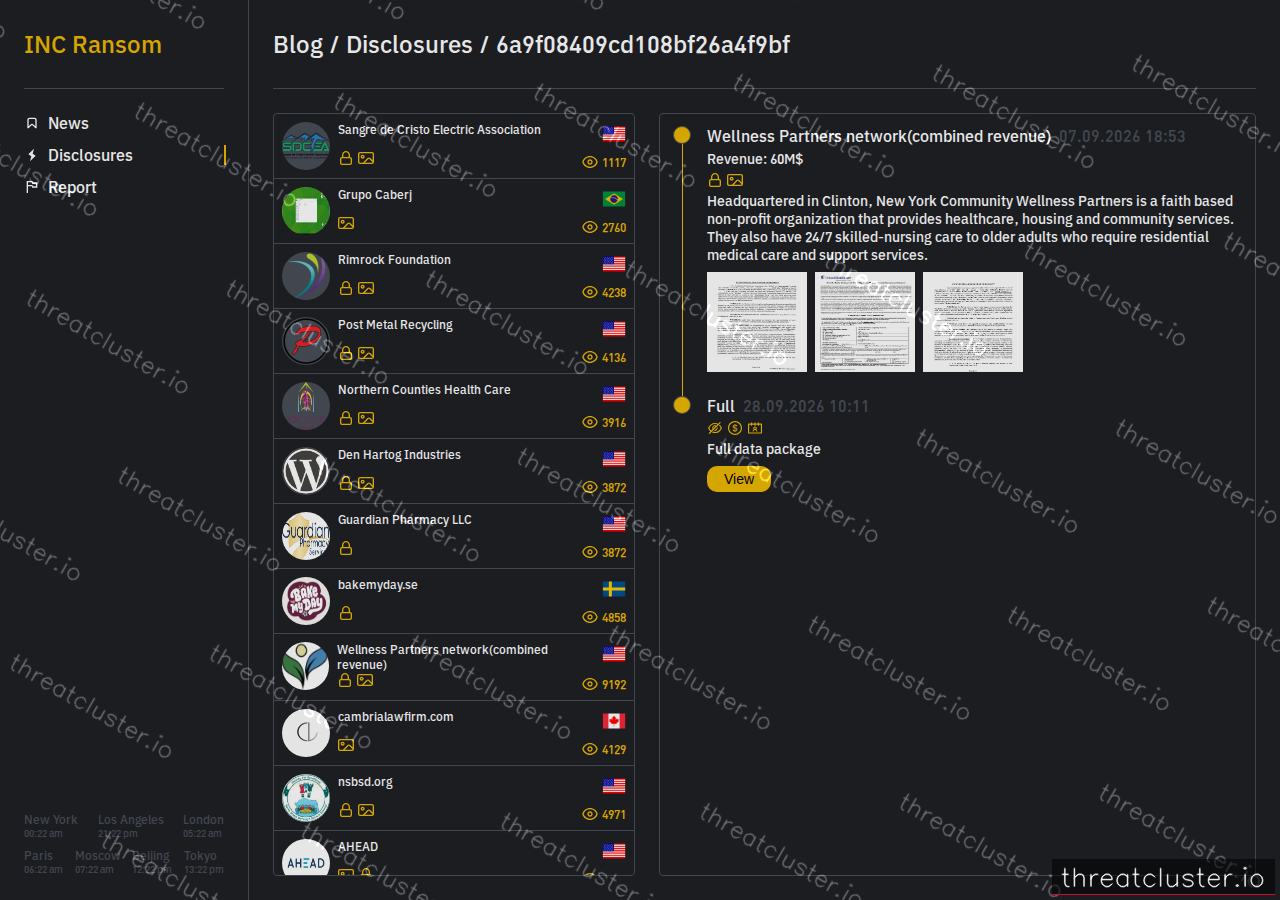Open the first document thumbnail in details
The height and width of the screenshot is (900, 1280).
click(x=757, y=322)
